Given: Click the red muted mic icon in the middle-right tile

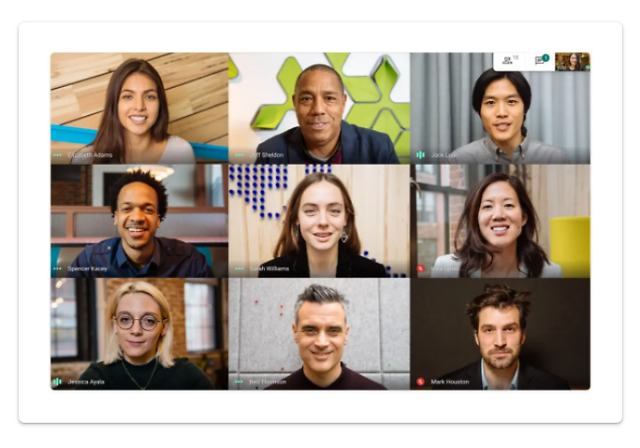Looking at the screenshot, I should (x=421, y=268).
